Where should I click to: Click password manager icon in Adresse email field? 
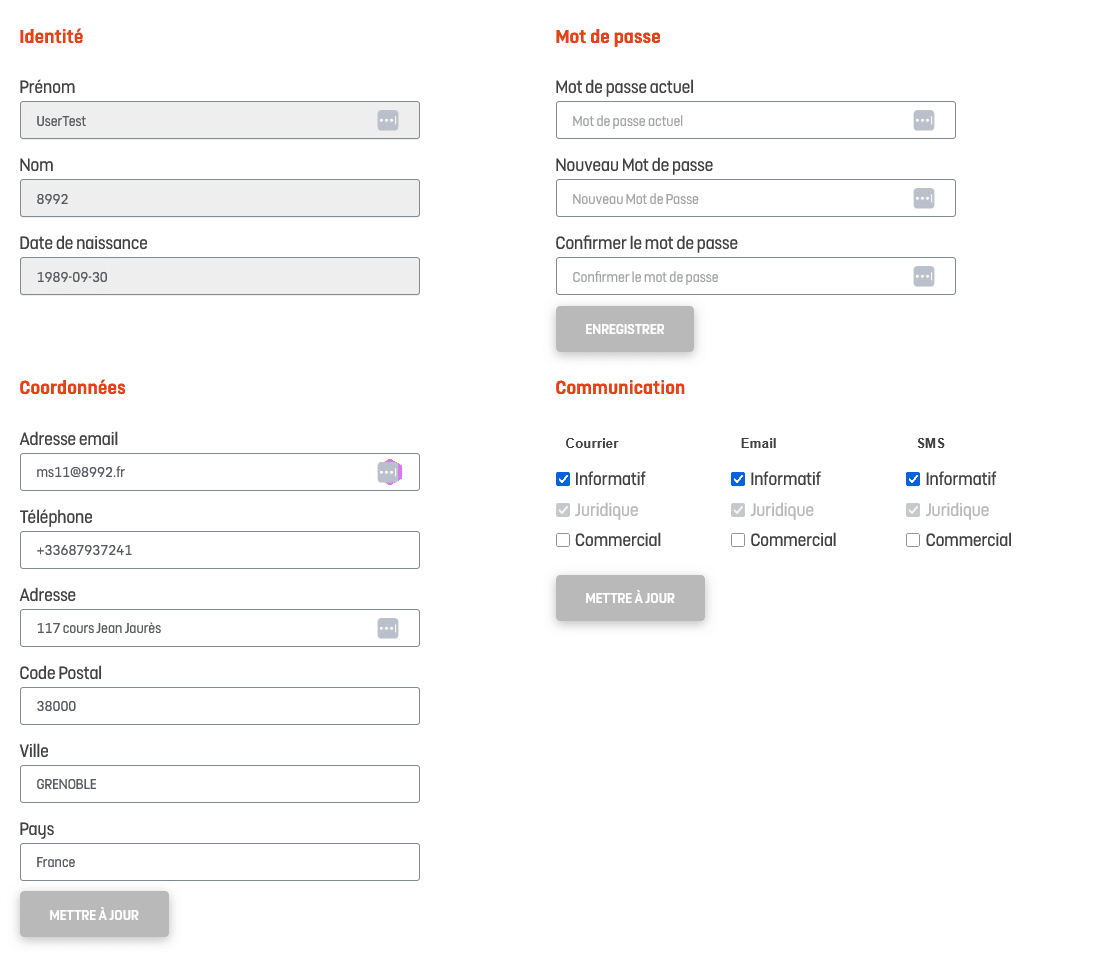point(388,472)
